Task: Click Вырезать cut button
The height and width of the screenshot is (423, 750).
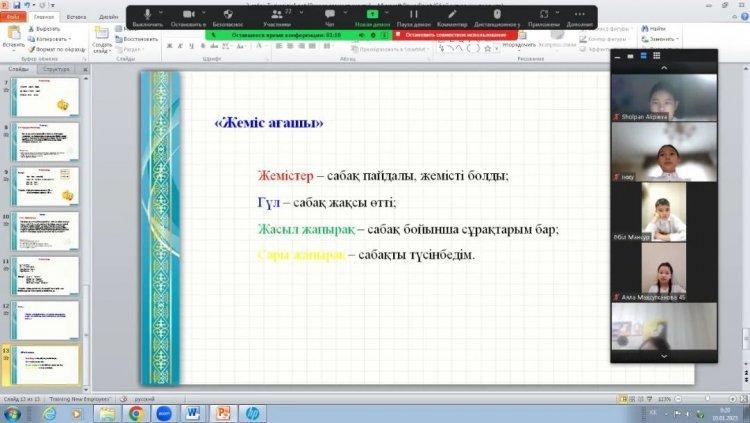Action: (x=44, y=29)
